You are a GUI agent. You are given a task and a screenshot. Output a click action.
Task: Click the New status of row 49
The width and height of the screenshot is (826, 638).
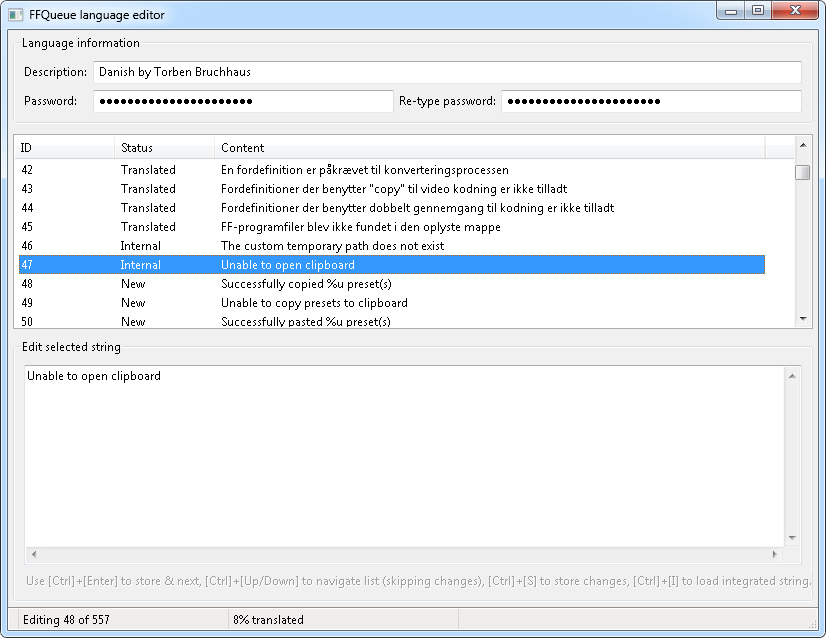[x=133, y=302]
